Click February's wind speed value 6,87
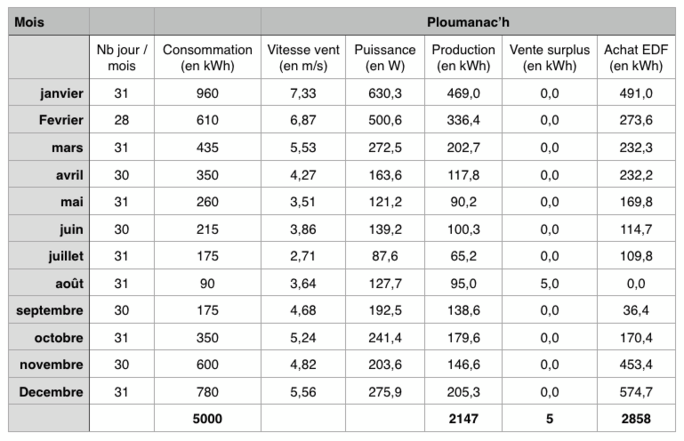Viewport: 684px width, 441px height. click(x=304, y=121)
